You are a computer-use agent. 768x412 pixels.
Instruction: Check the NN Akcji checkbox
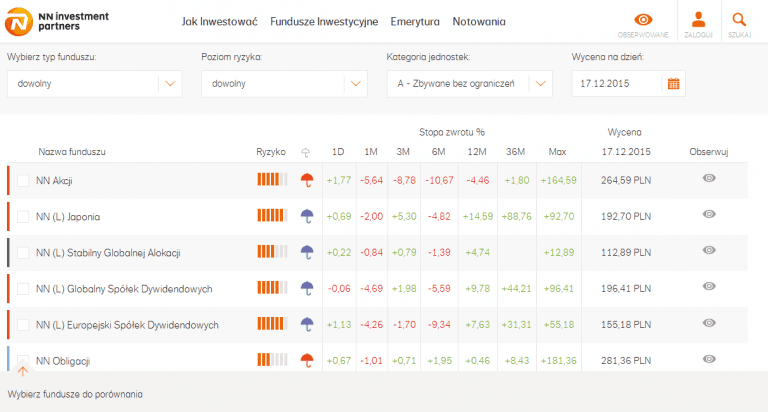tap(24, 181)
